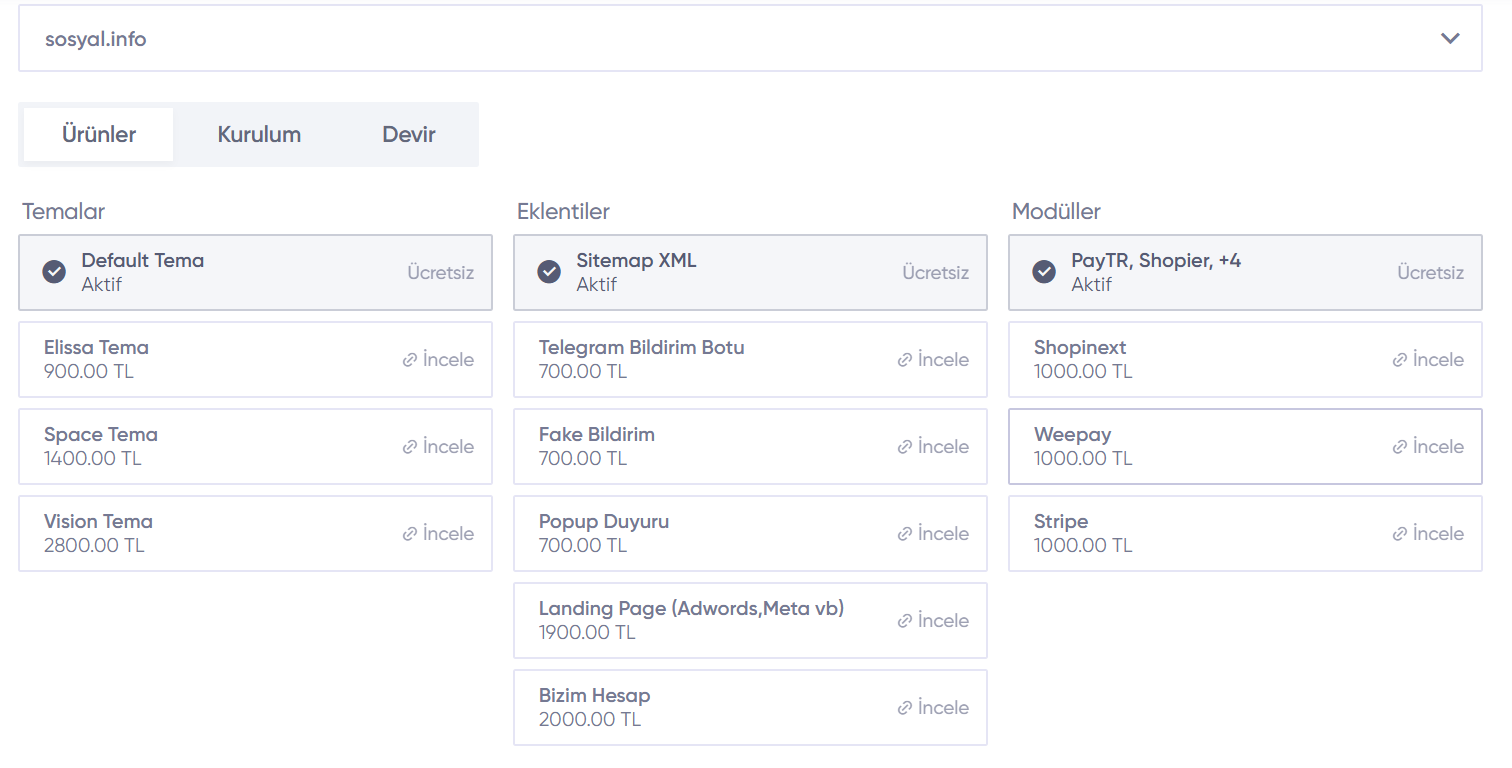
Task: Click the 2000.00 TL price
Action: (590, 720)
